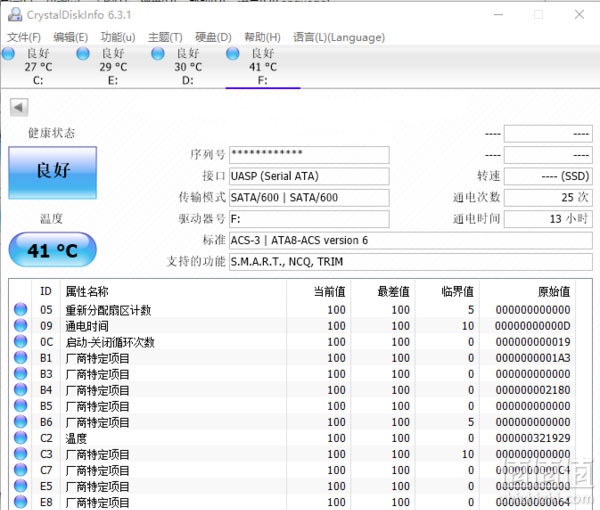Click the 41 °C temperature button

click(52, 250)
